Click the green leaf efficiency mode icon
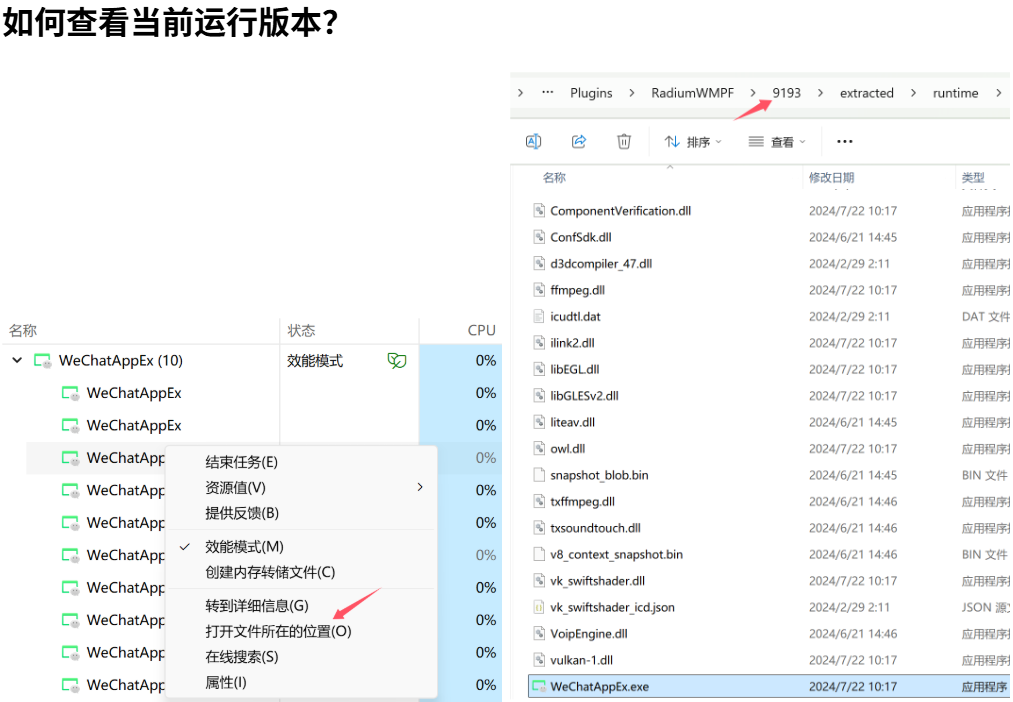Image resolution: width=1013 pixels, height=702 pixels. tap(397, 361)
